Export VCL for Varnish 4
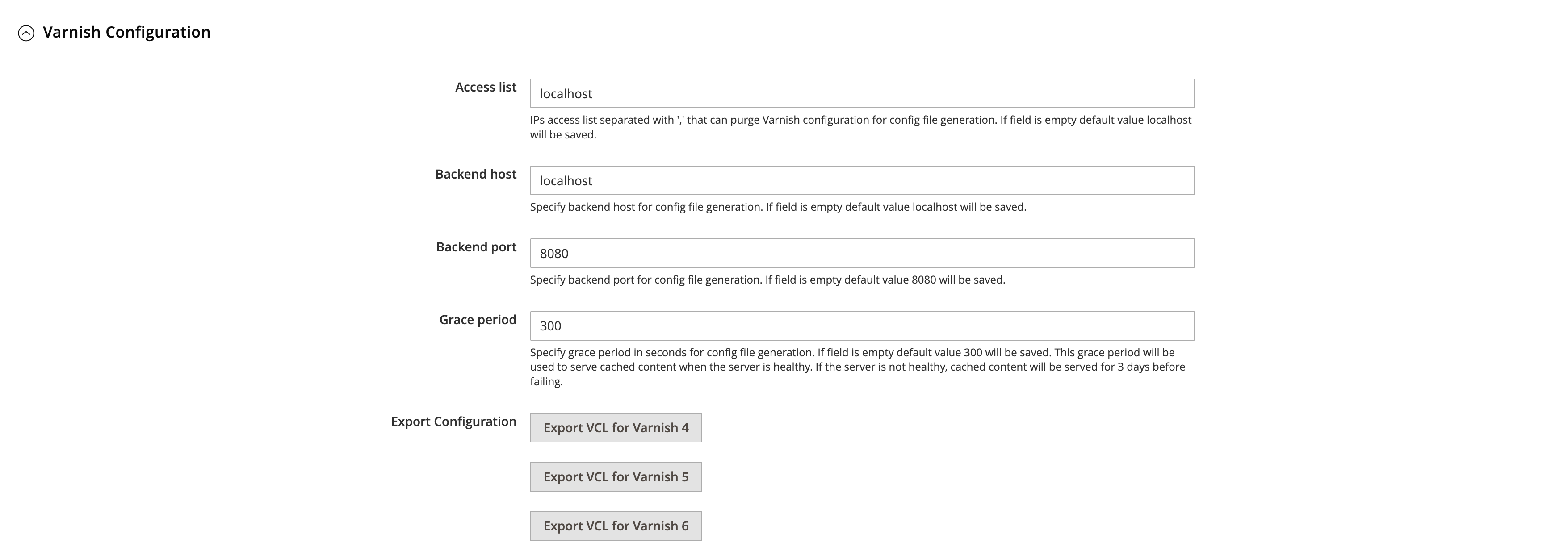This screenshot has height=559, width=1568. point(616,428)
